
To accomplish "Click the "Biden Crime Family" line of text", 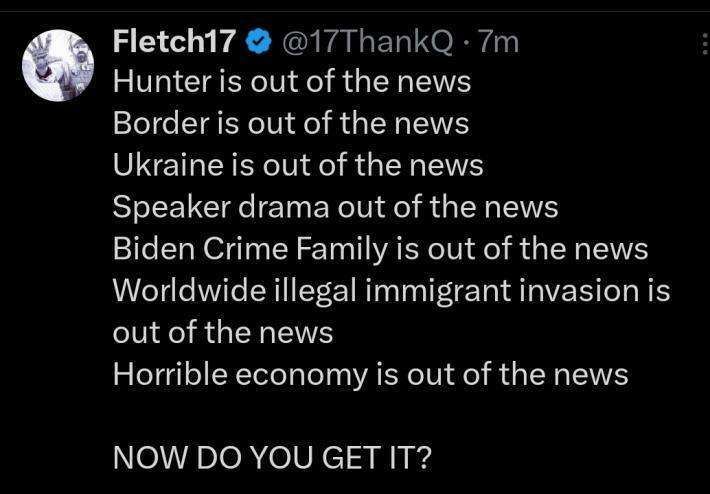I will pyautogui.click(x=380, y=249).
